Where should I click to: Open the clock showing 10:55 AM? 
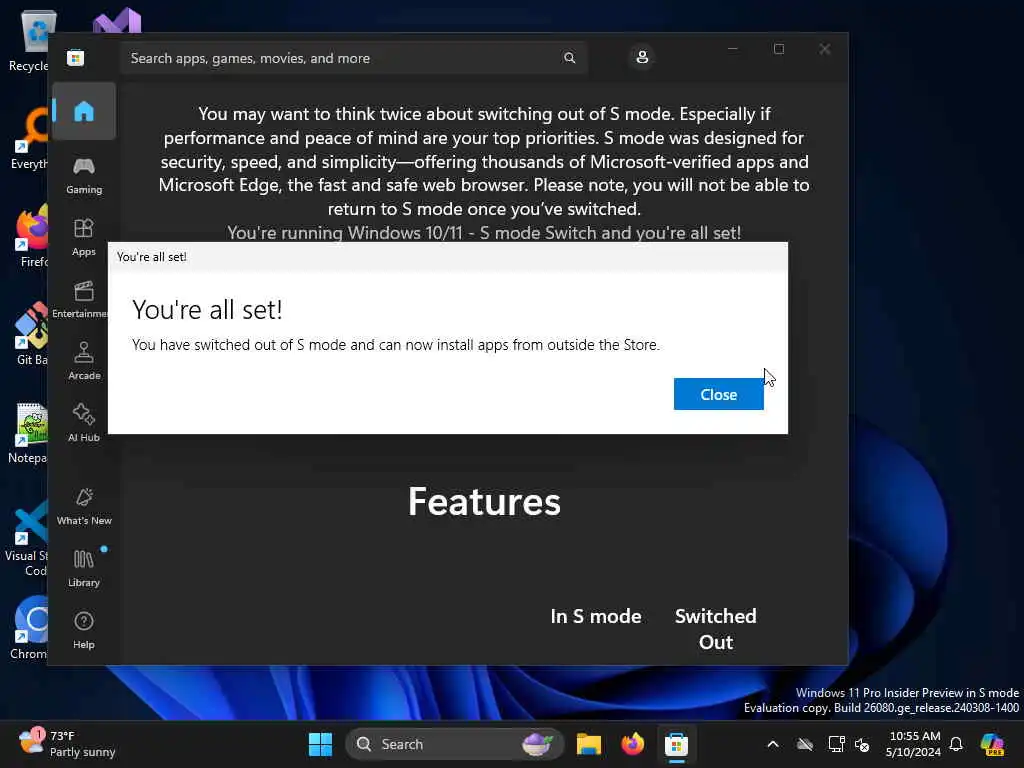[x=914, y=744]
